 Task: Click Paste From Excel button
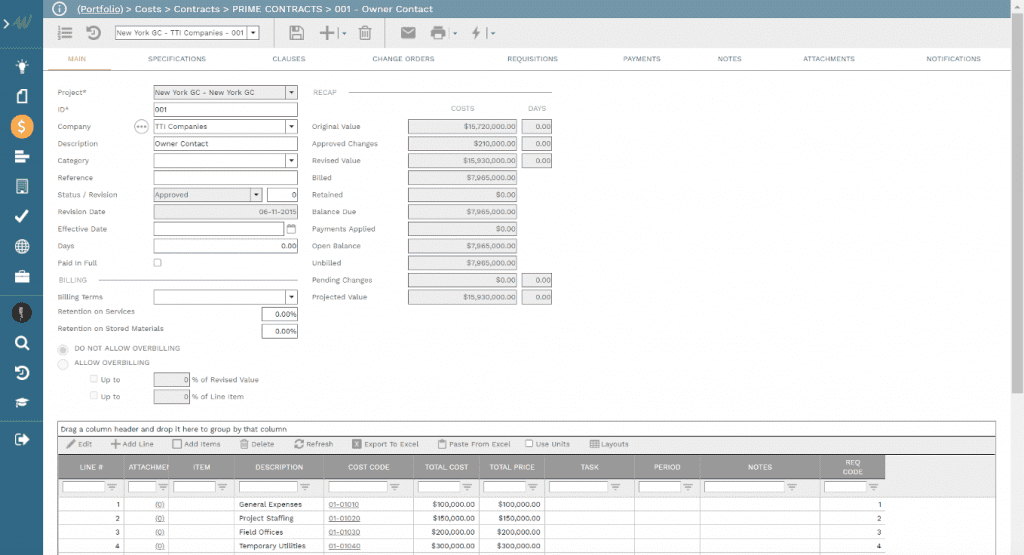click(x=474, y=444)
